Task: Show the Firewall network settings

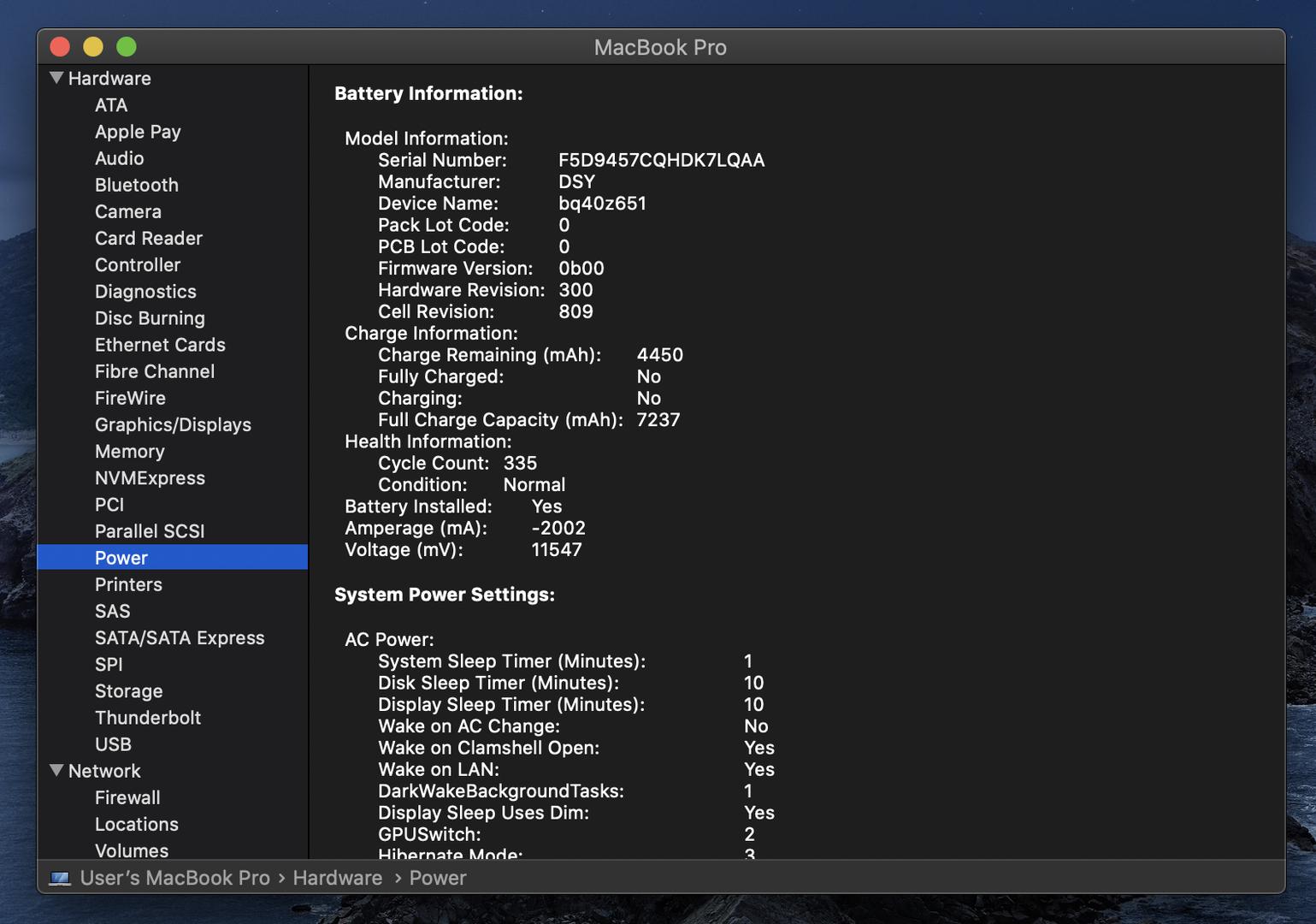Action: pos(127,797)
